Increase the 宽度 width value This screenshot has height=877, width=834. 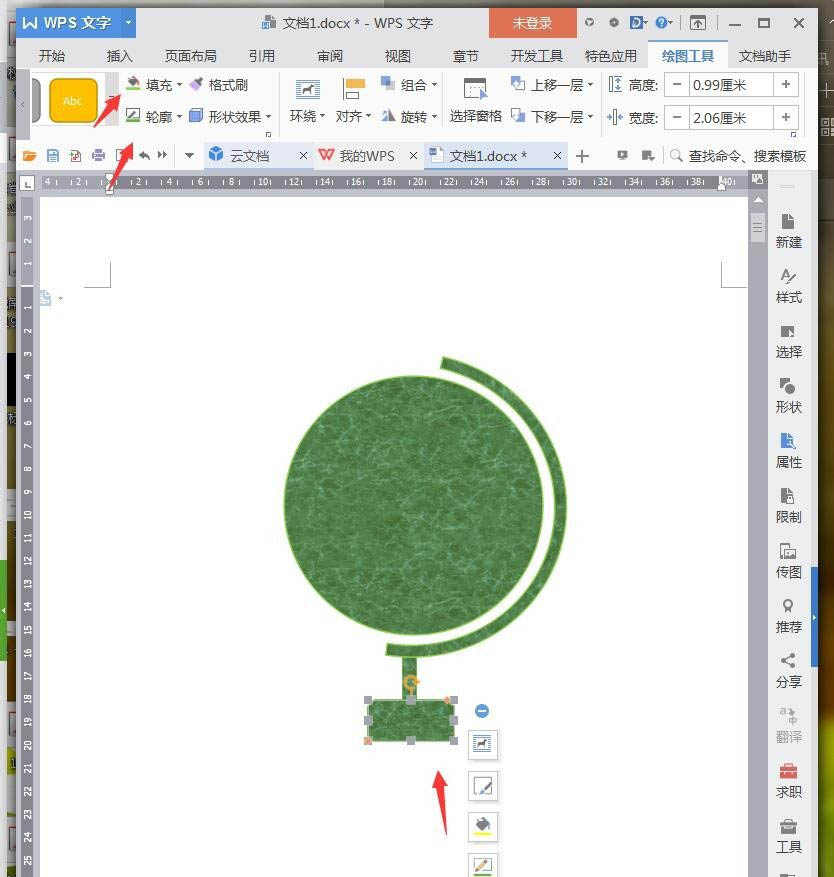pos(786,117)
